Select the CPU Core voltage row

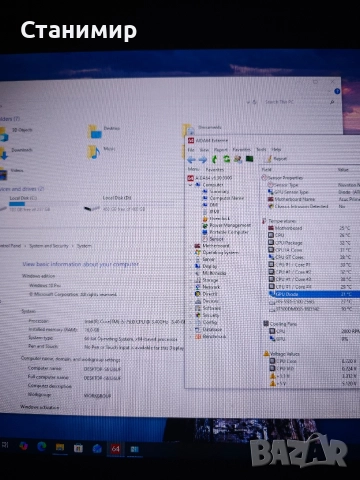[314, 361]
